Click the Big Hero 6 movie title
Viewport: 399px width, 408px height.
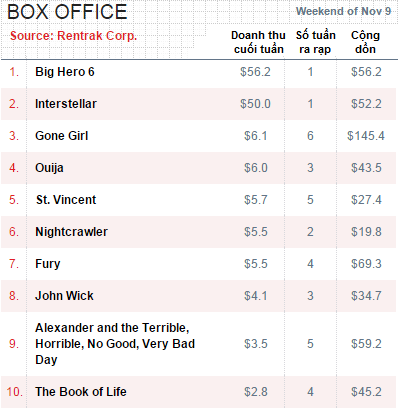(x=65, y=72)
